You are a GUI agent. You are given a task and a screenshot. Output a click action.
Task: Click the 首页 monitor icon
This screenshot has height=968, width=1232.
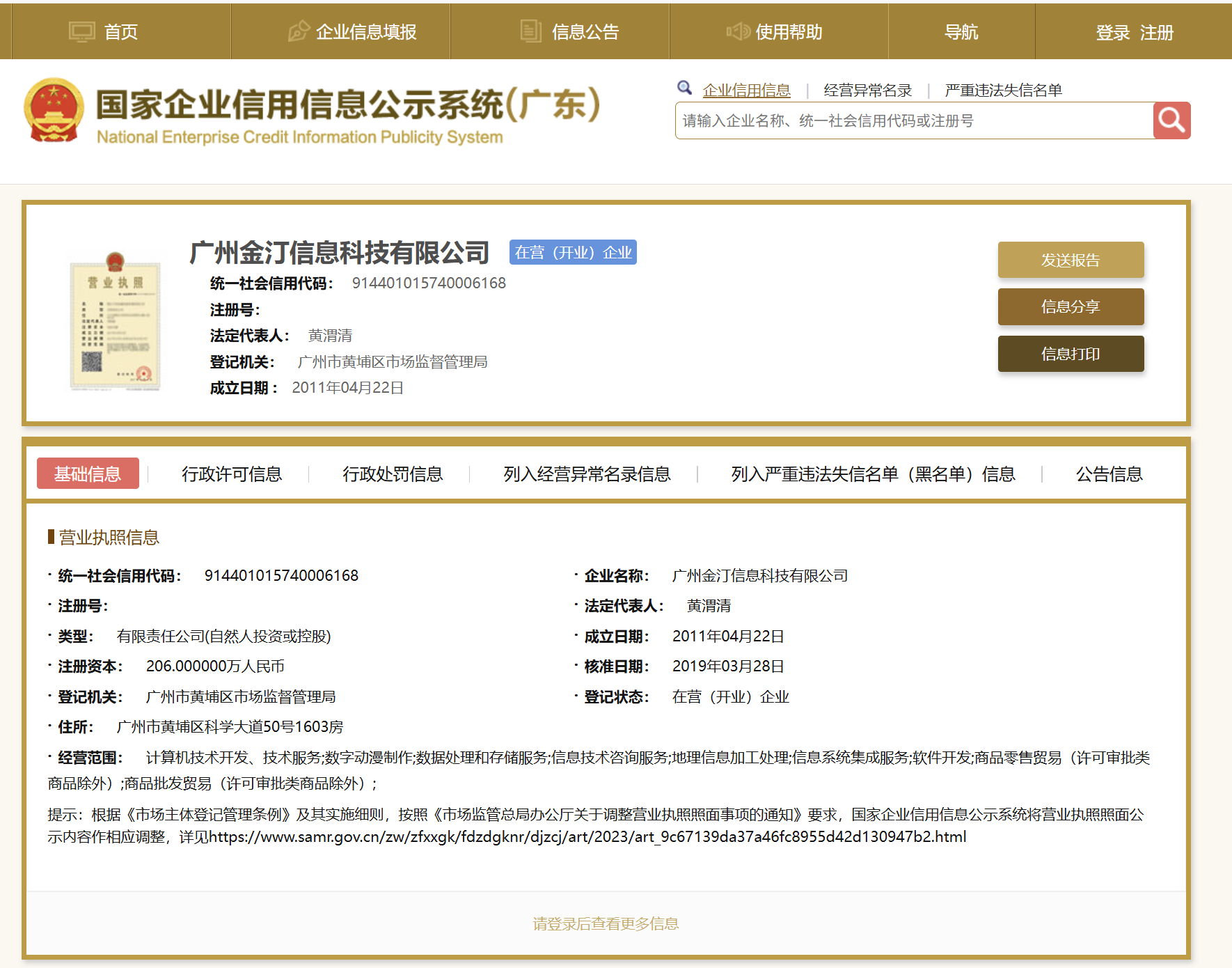[x=81, y=31]
